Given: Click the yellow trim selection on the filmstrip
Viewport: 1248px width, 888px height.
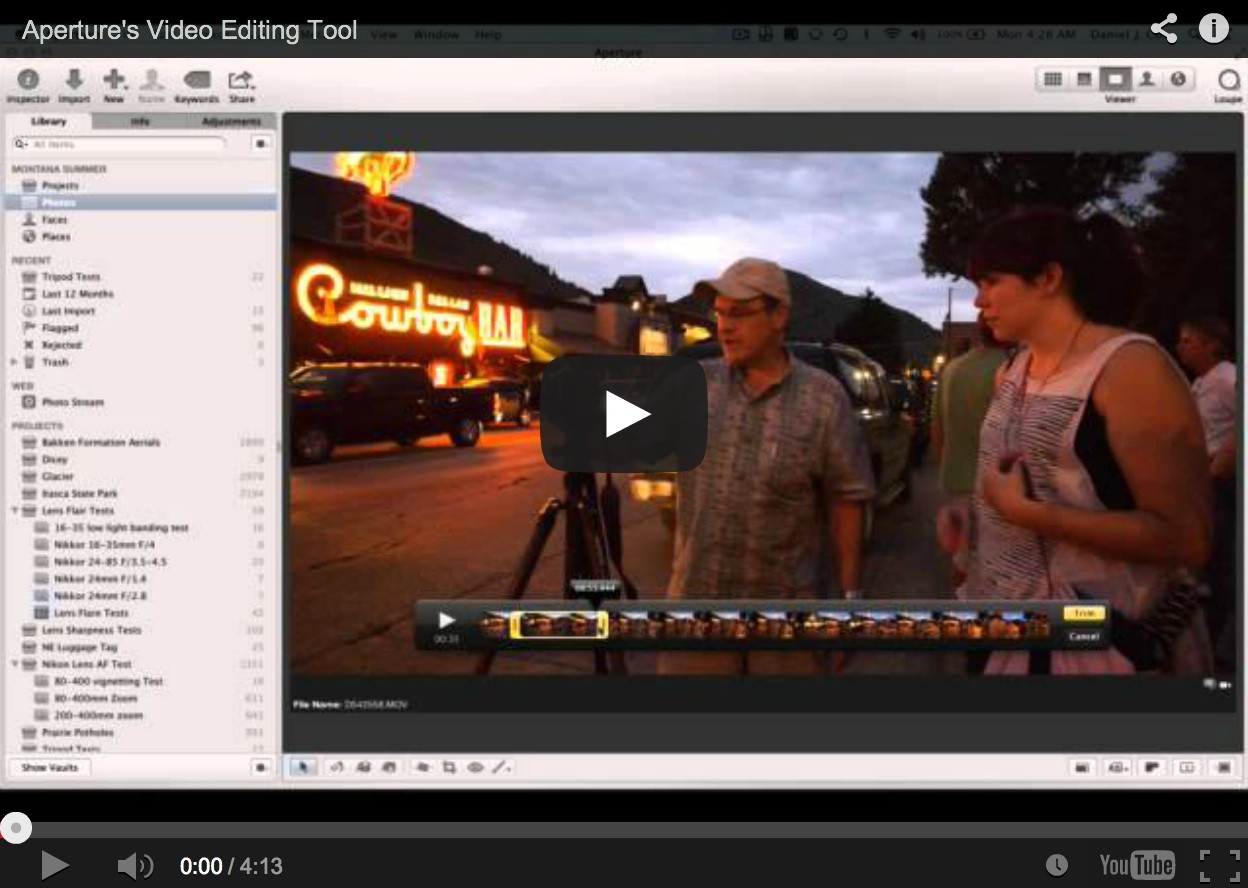Looking at the screenshot, I should pos(559,625).
